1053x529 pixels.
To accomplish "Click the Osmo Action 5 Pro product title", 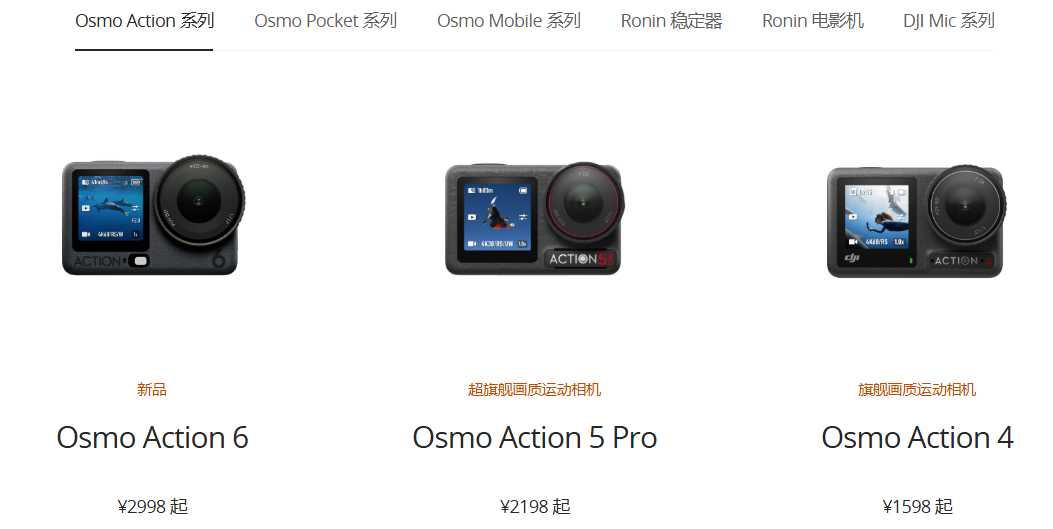I will click(x=535, y=438).
